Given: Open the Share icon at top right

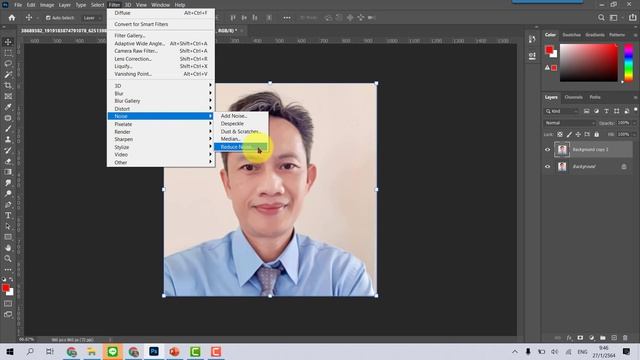Looking at the screenshot, I should point(632,18).
